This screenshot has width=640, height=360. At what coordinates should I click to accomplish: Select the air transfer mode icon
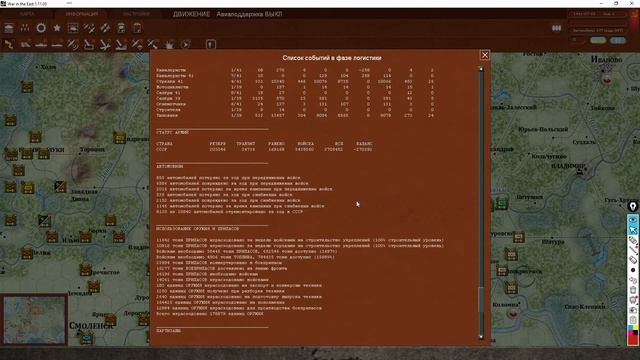(x=153, y=44)
